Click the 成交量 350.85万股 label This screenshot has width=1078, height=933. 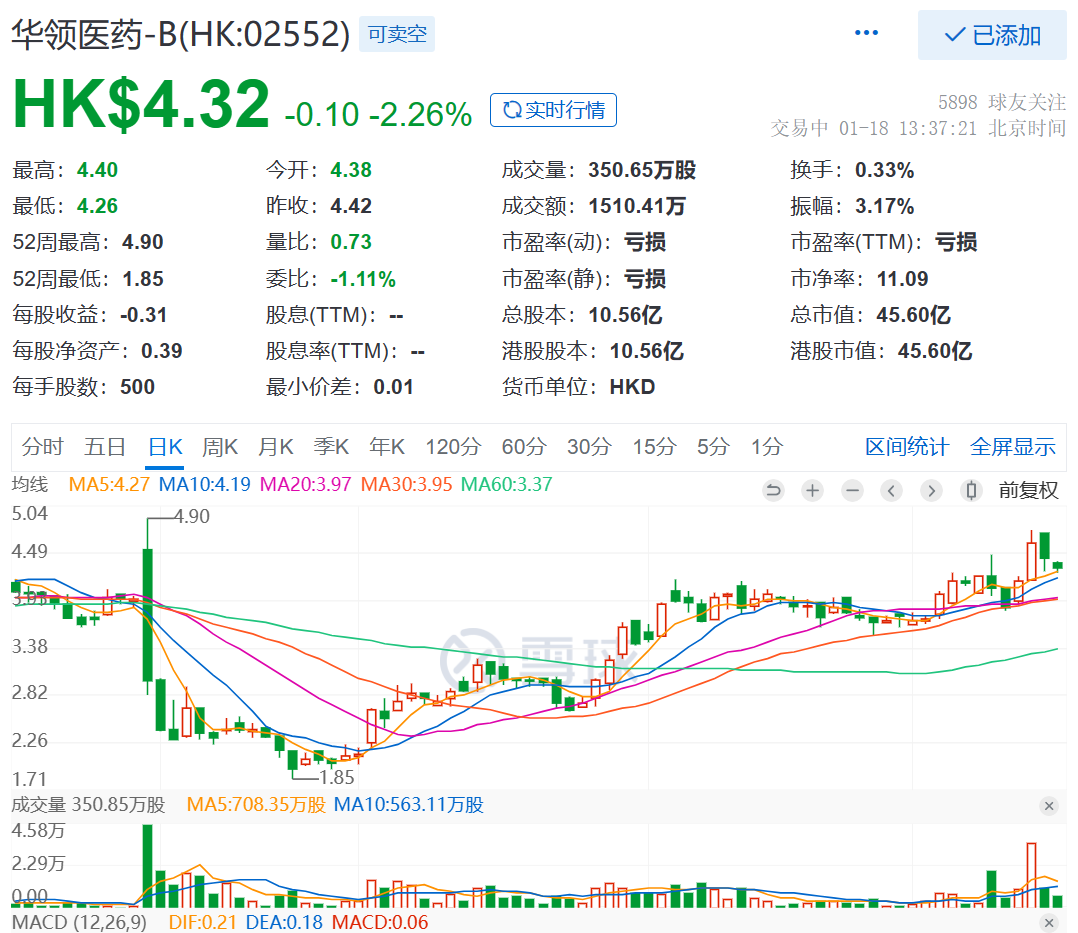(x=88, y=804)
